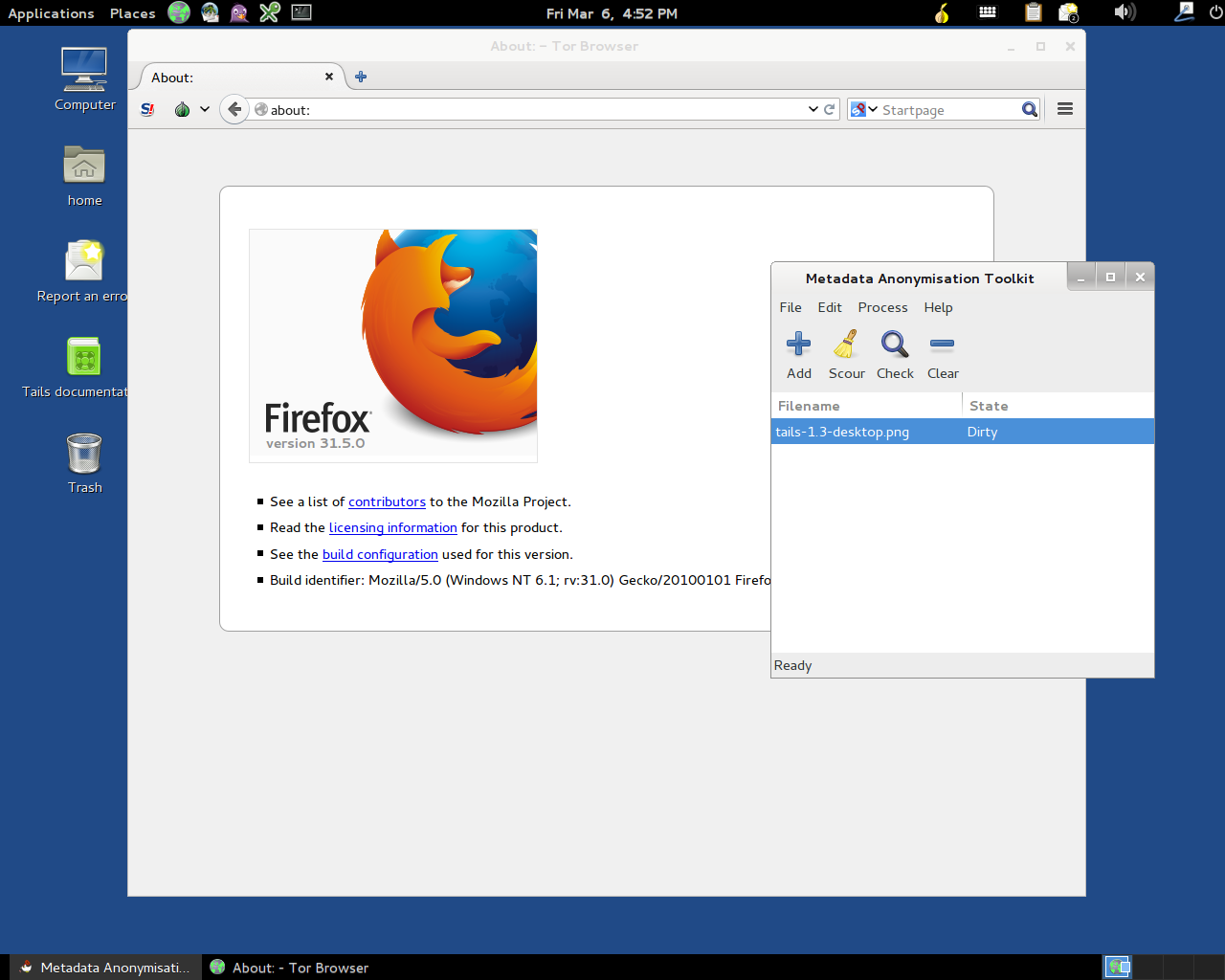Click the Vidalia onion tray icon
The image size is (1225, 980).
coord(942,12)
